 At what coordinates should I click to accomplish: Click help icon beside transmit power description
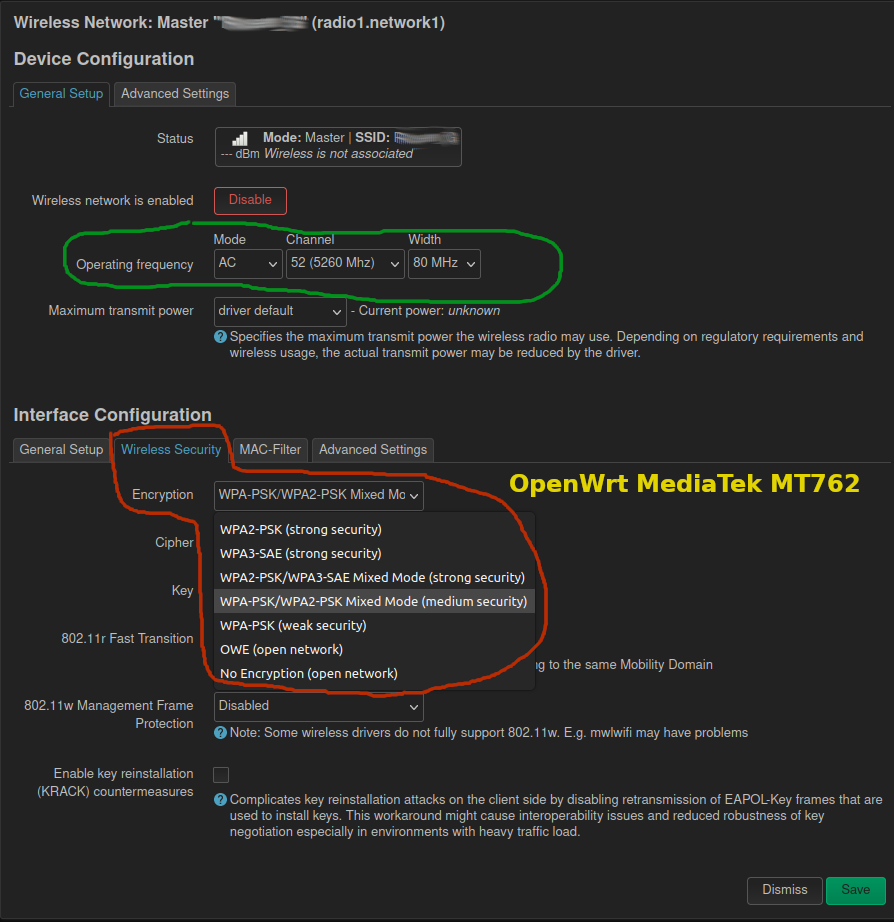221,337
